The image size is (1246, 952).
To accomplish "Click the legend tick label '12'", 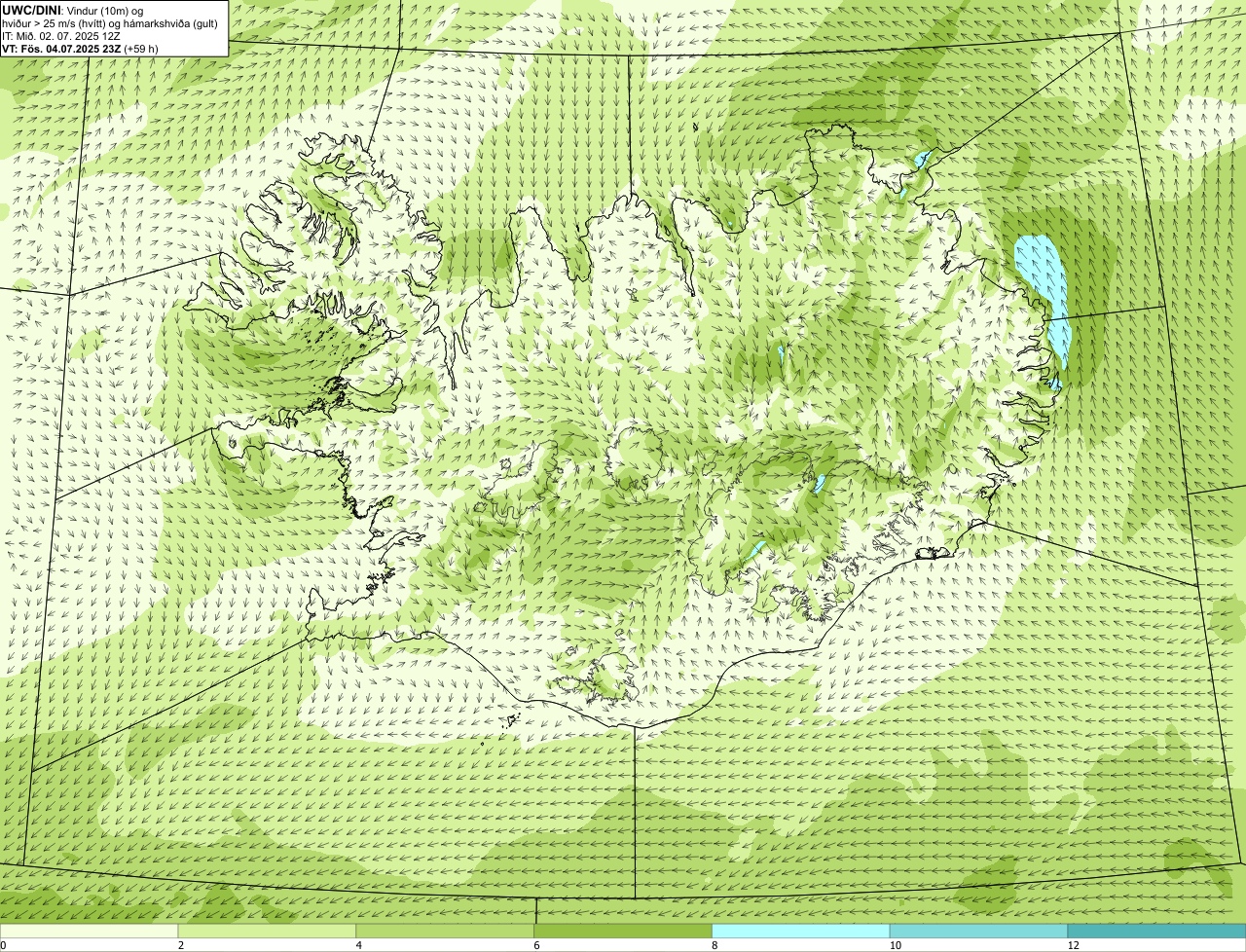I will coord(1073,945).
